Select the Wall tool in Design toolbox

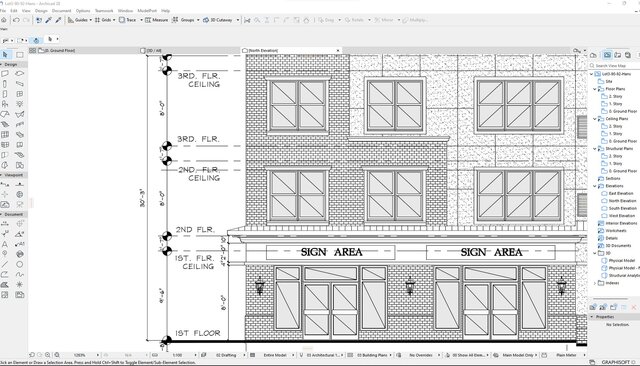coord(5,74)
